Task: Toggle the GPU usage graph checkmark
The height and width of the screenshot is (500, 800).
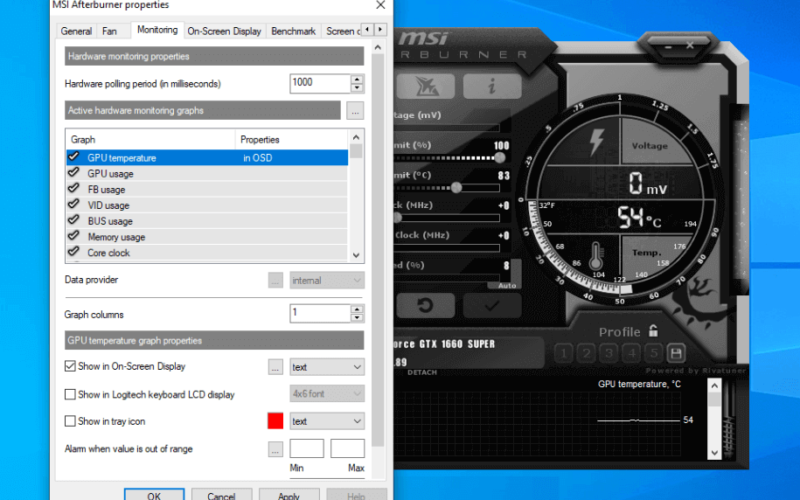Action: pyautogui.click(x=74, y=172)
